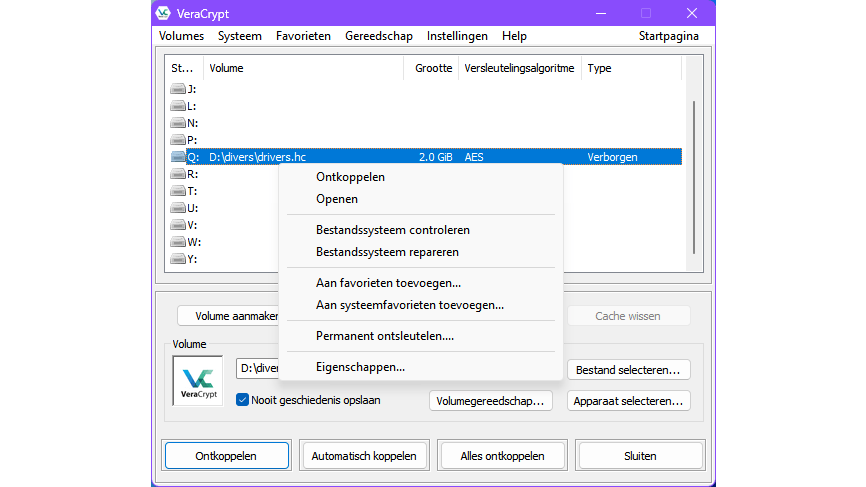
Task: Click the R: drive icon
Action: pos(178,174)
